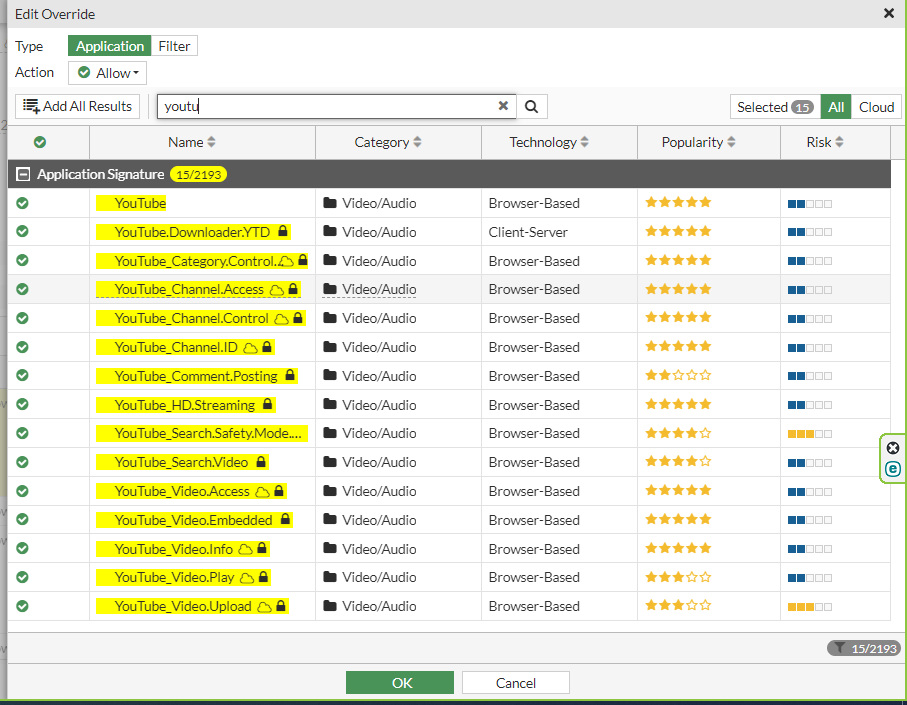This screenshot has width=907, height=705.
Task: Deselect YouTube_Video.Embedded checkmark
Action: pyautogui.click(x=23, y=519)
